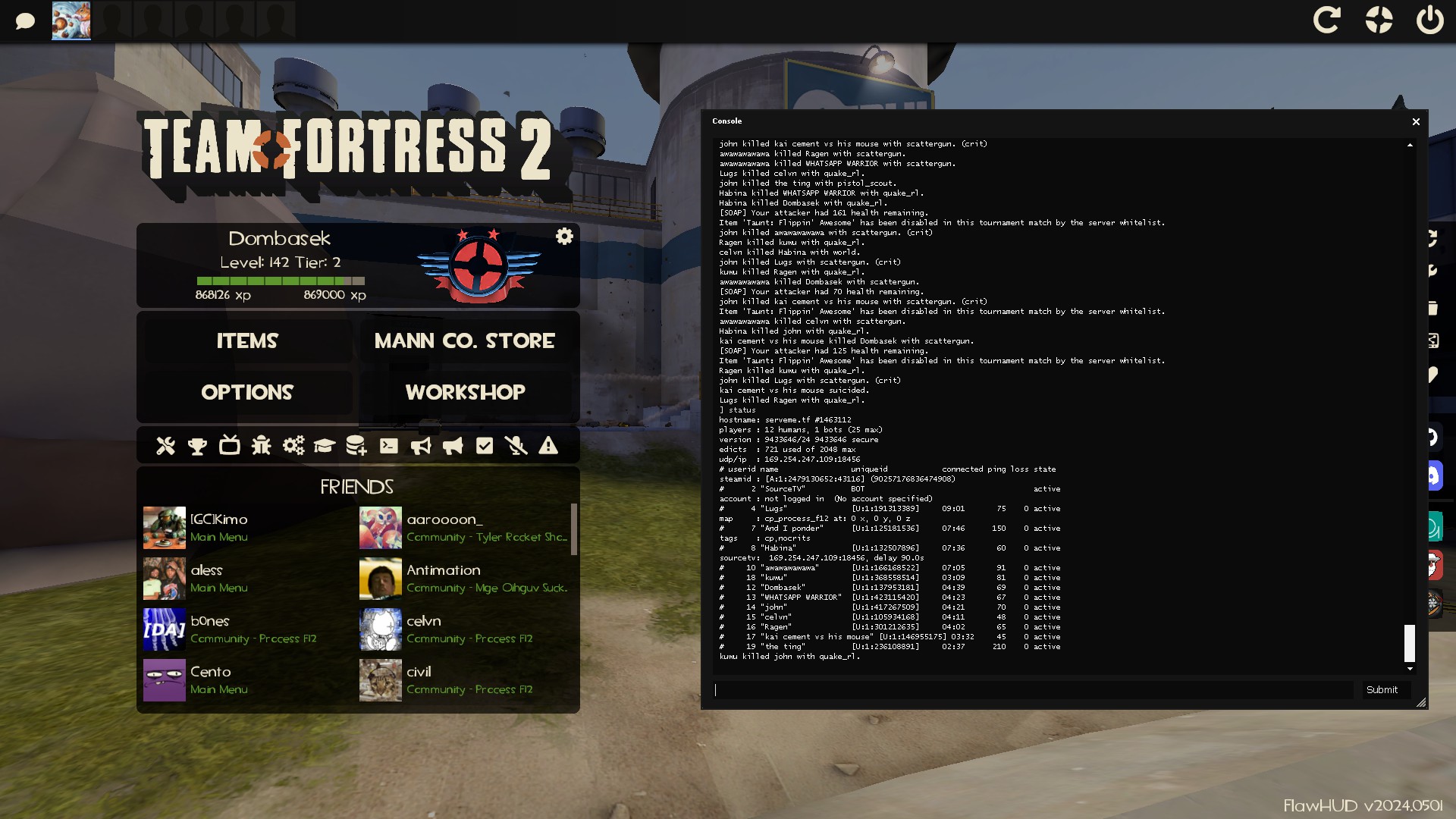The height and width of the screenshot is (819, 1456).
Task: Click the TV replay icon
Action: pyautogui.click(x=229, y=446)
